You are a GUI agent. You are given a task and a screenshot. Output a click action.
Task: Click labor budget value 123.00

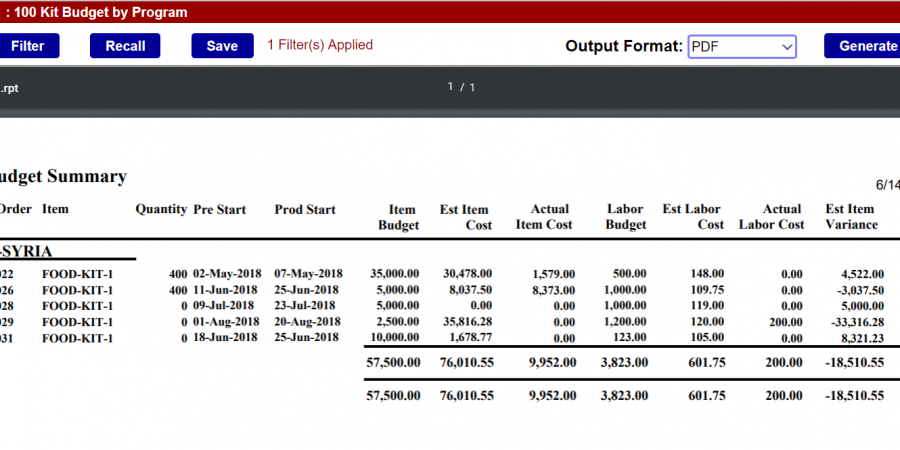(630, 337)
